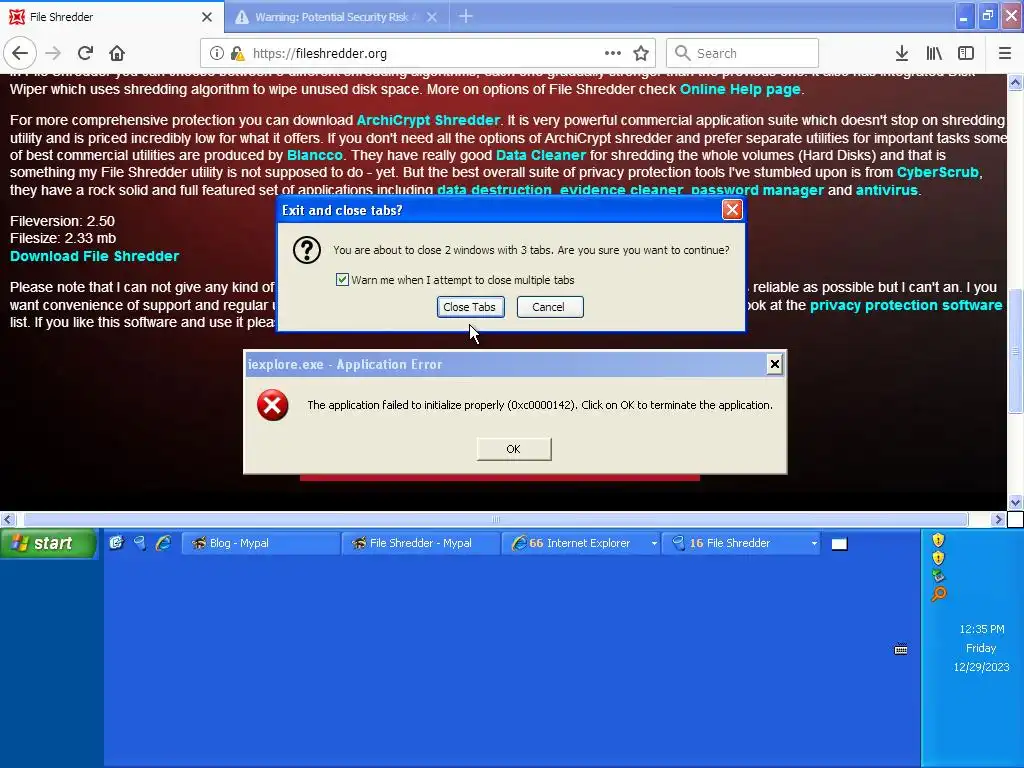Open the hamburger application menu
The height and width of the screenshot is (768, 1024).
pos(1005,54)
